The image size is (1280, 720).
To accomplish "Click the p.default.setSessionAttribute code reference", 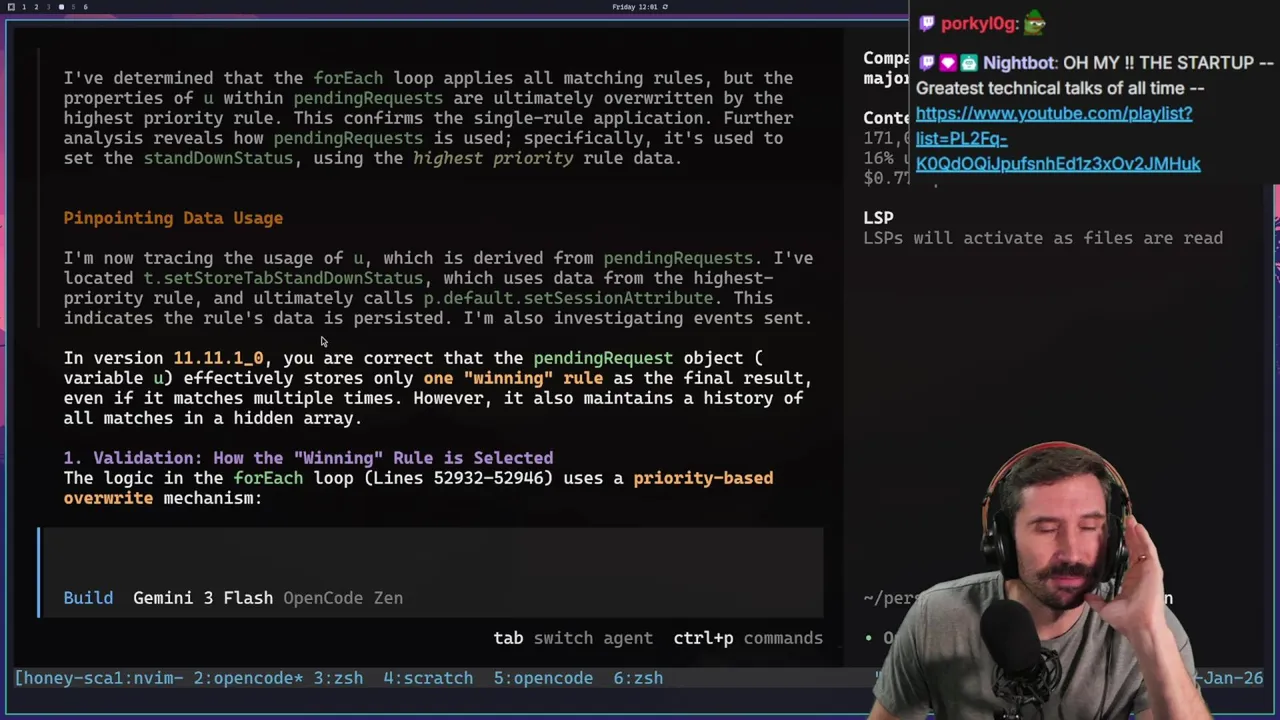I will (x=568, y=298).
